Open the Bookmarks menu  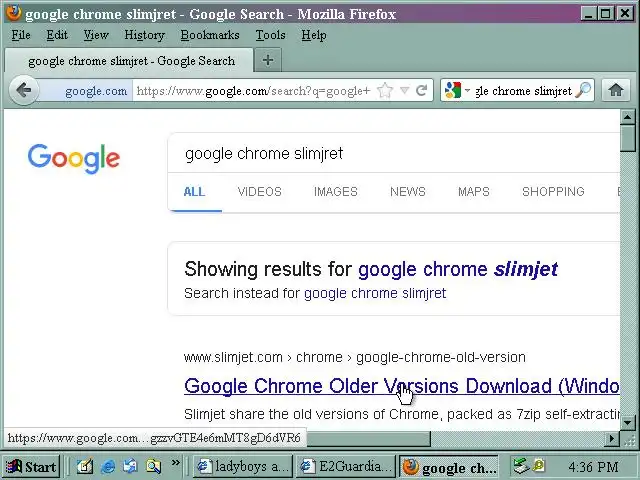point(210,35)
